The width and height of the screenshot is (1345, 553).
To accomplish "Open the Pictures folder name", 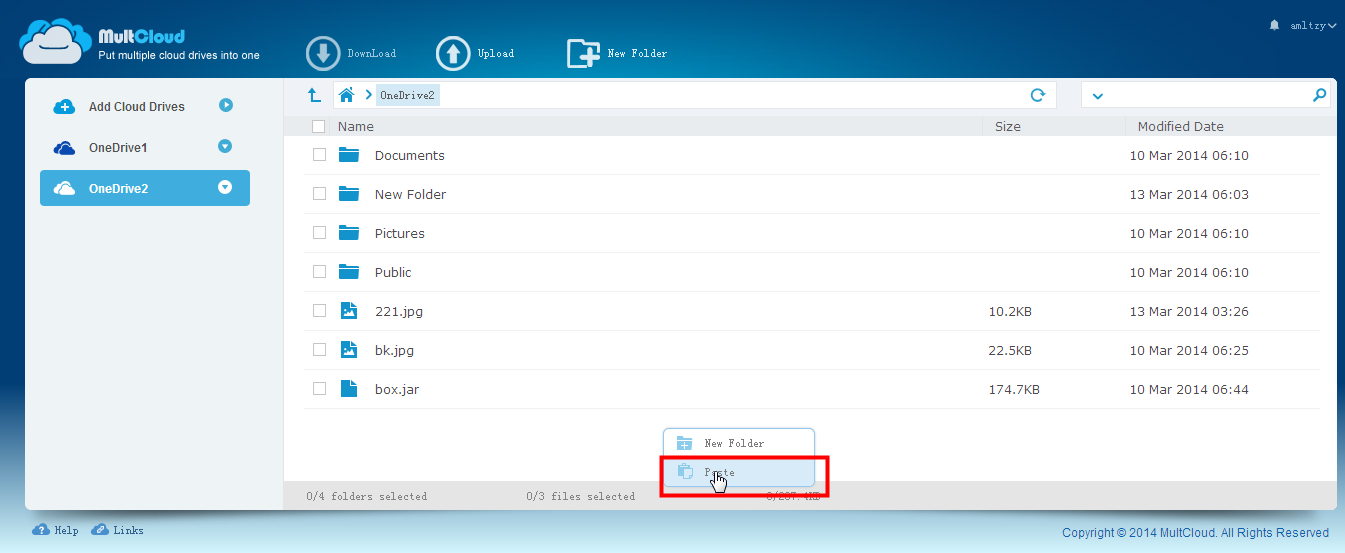I will 400,233.
